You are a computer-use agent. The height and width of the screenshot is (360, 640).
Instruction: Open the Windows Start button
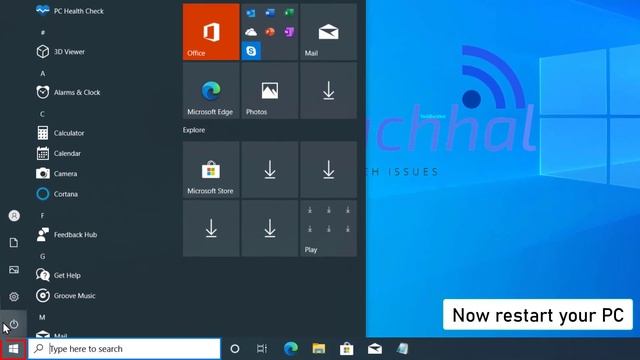(13, 349)
